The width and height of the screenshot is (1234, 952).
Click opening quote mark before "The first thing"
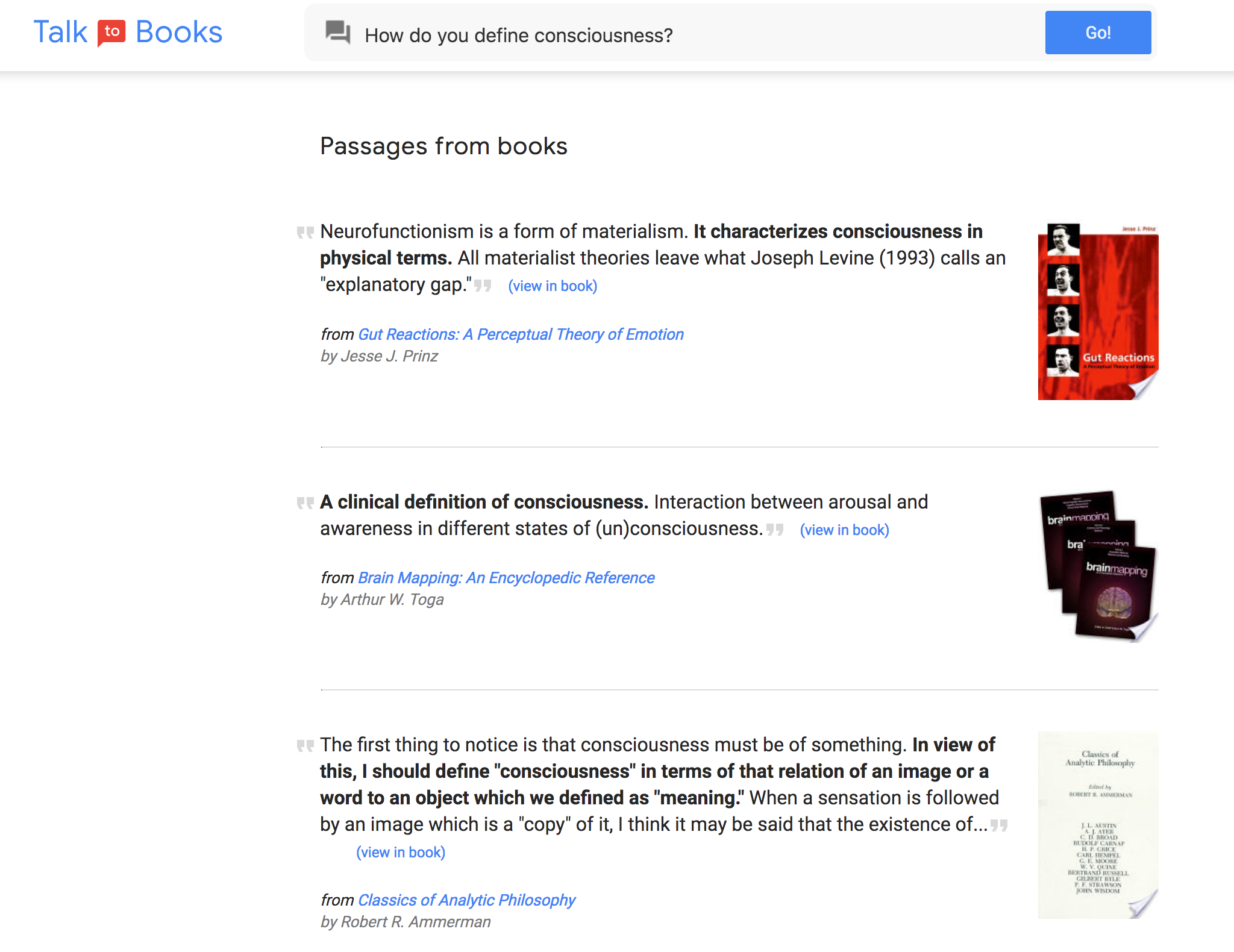(305, 746)
